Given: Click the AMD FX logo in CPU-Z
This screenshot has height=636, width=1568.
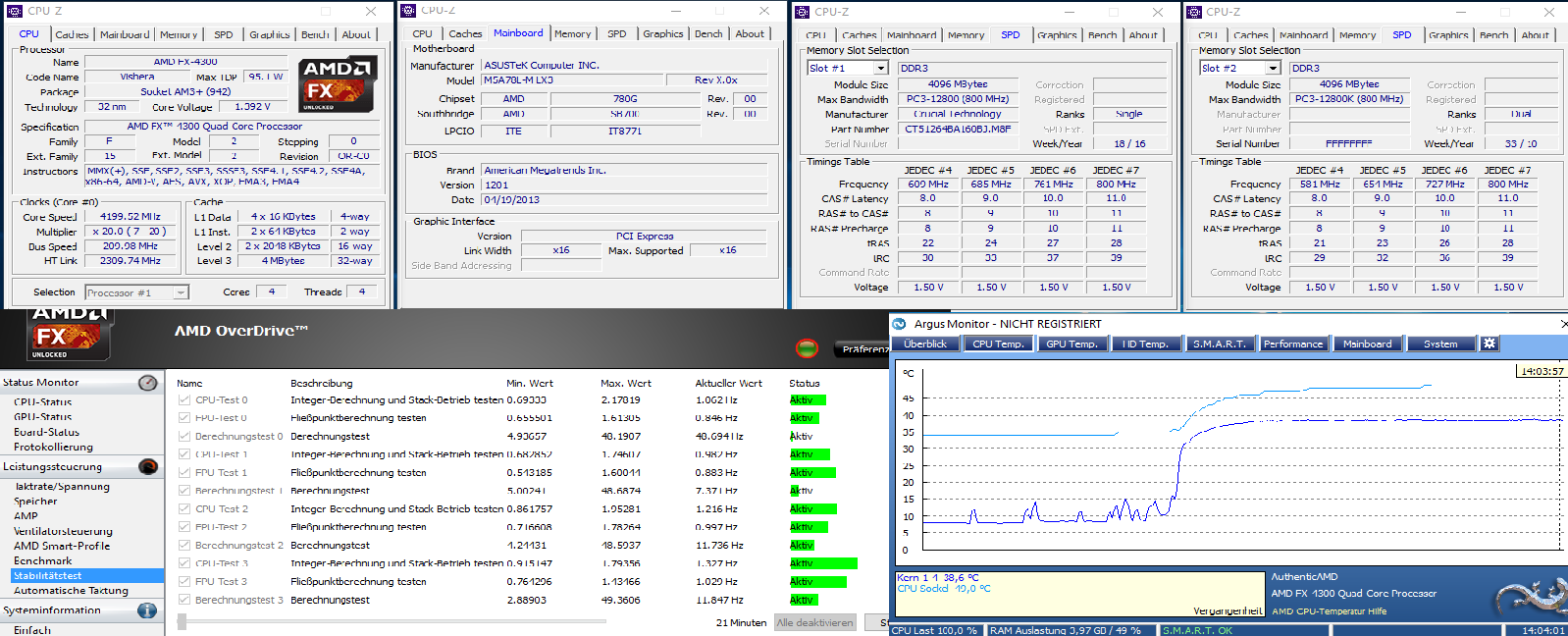Looking at the screenshot, I should pos(338,84).
